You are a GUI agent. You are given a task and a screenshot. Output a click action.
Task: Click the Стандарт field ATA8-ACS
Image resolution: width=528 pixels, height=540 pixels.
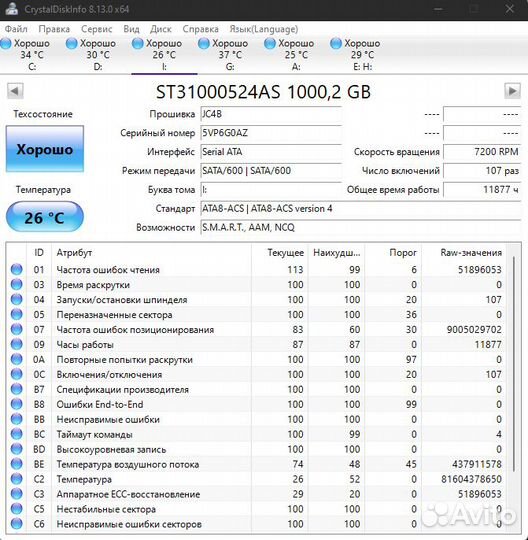click(360, 209)
